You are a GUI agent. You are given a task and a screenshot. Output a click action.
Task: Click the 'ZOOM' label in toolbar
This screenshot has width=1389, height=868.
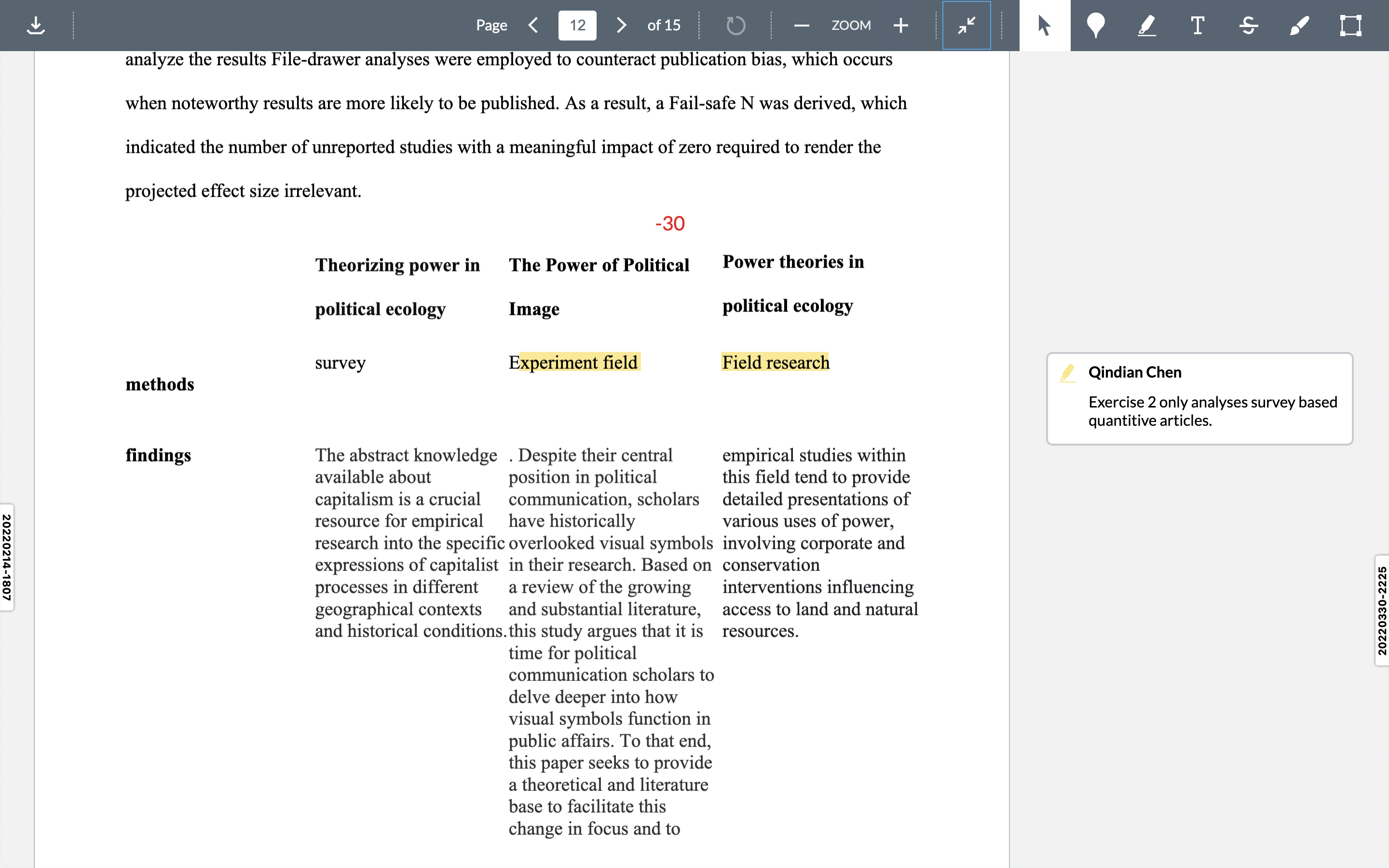pyautogui.click(x=851, y=25)
